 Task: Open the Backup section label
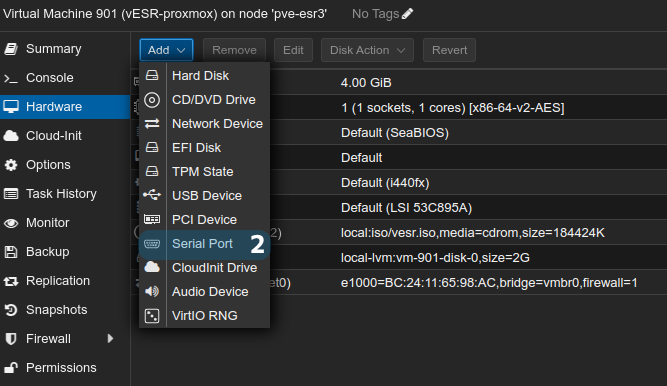(48, 252)
